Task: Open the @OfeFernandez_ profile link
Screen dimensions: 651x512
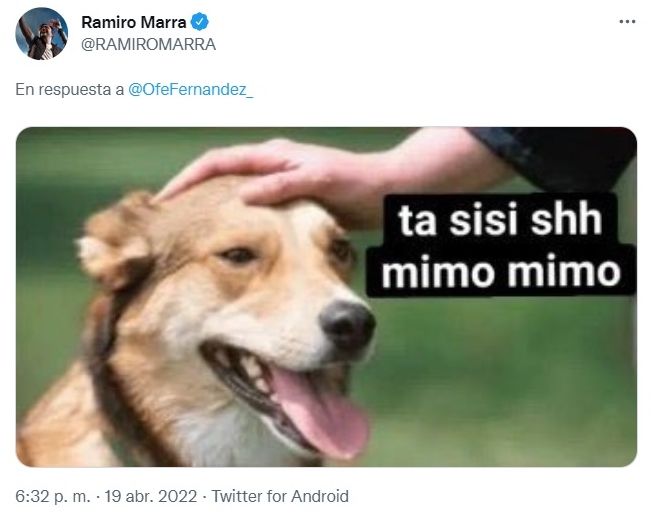Action: click(x=191, y=89)
